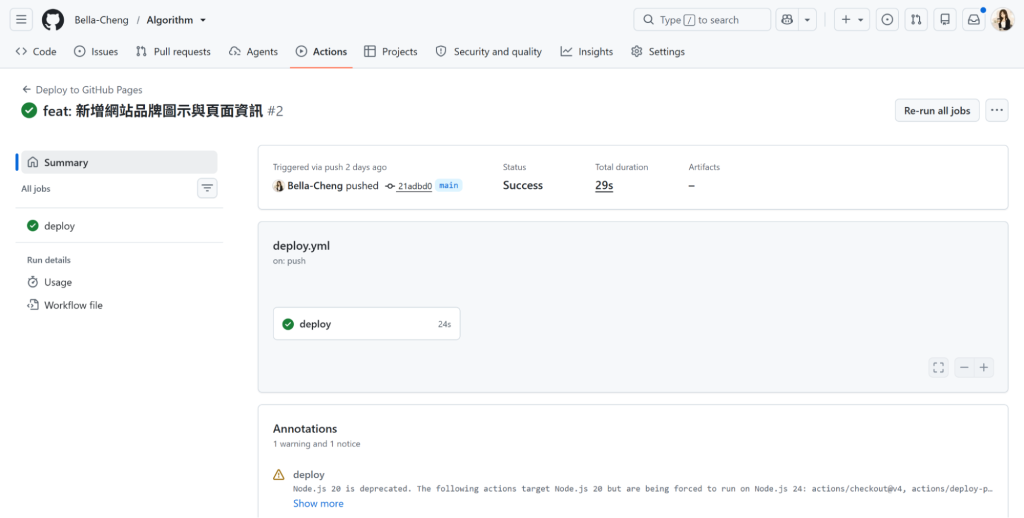The height and width of the screenshot is (518, 1024).
Task: Click the warning triangle annotation icon
Action: (279, 475)
